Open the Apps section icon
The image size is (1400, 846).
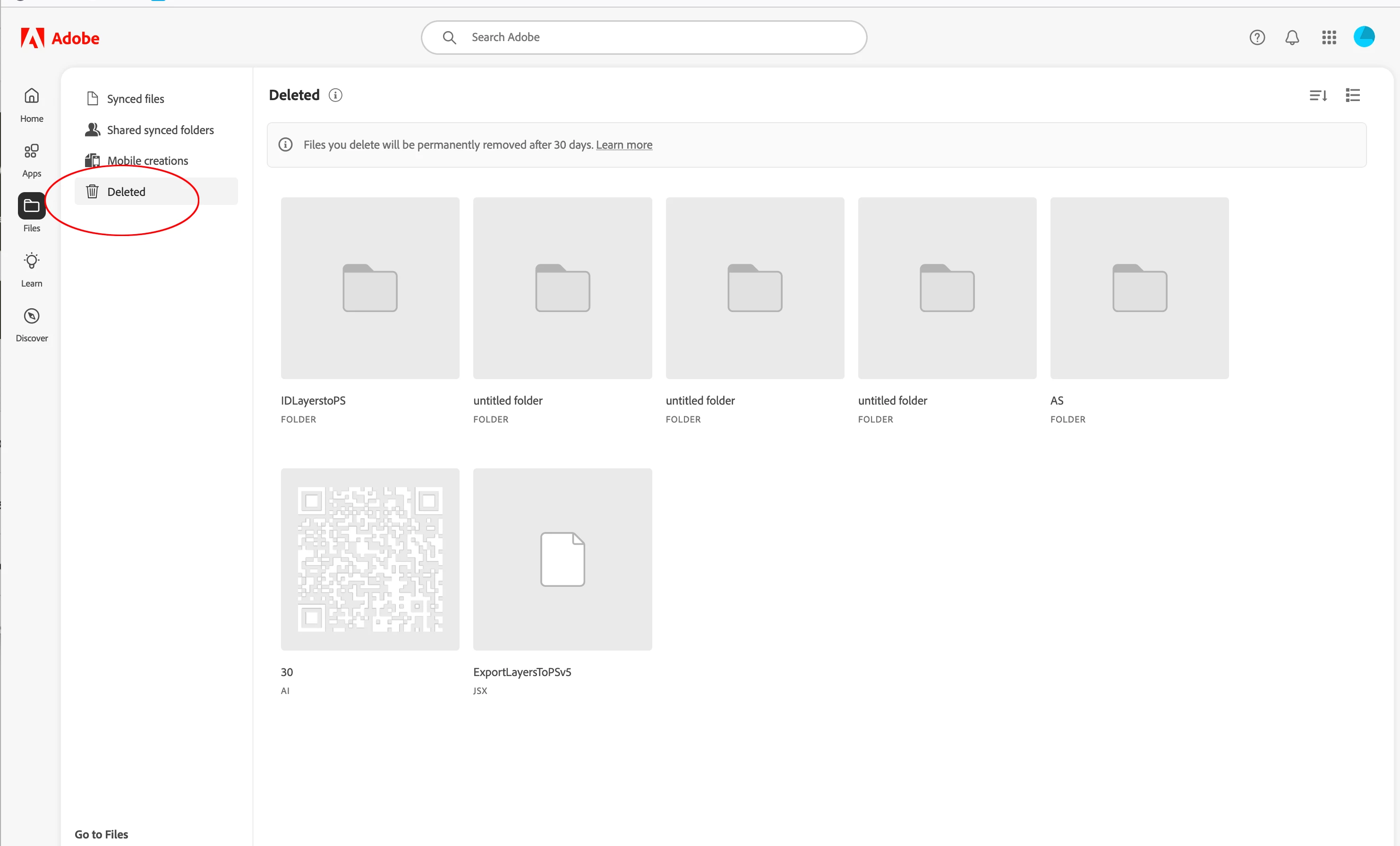click(32, 160)
